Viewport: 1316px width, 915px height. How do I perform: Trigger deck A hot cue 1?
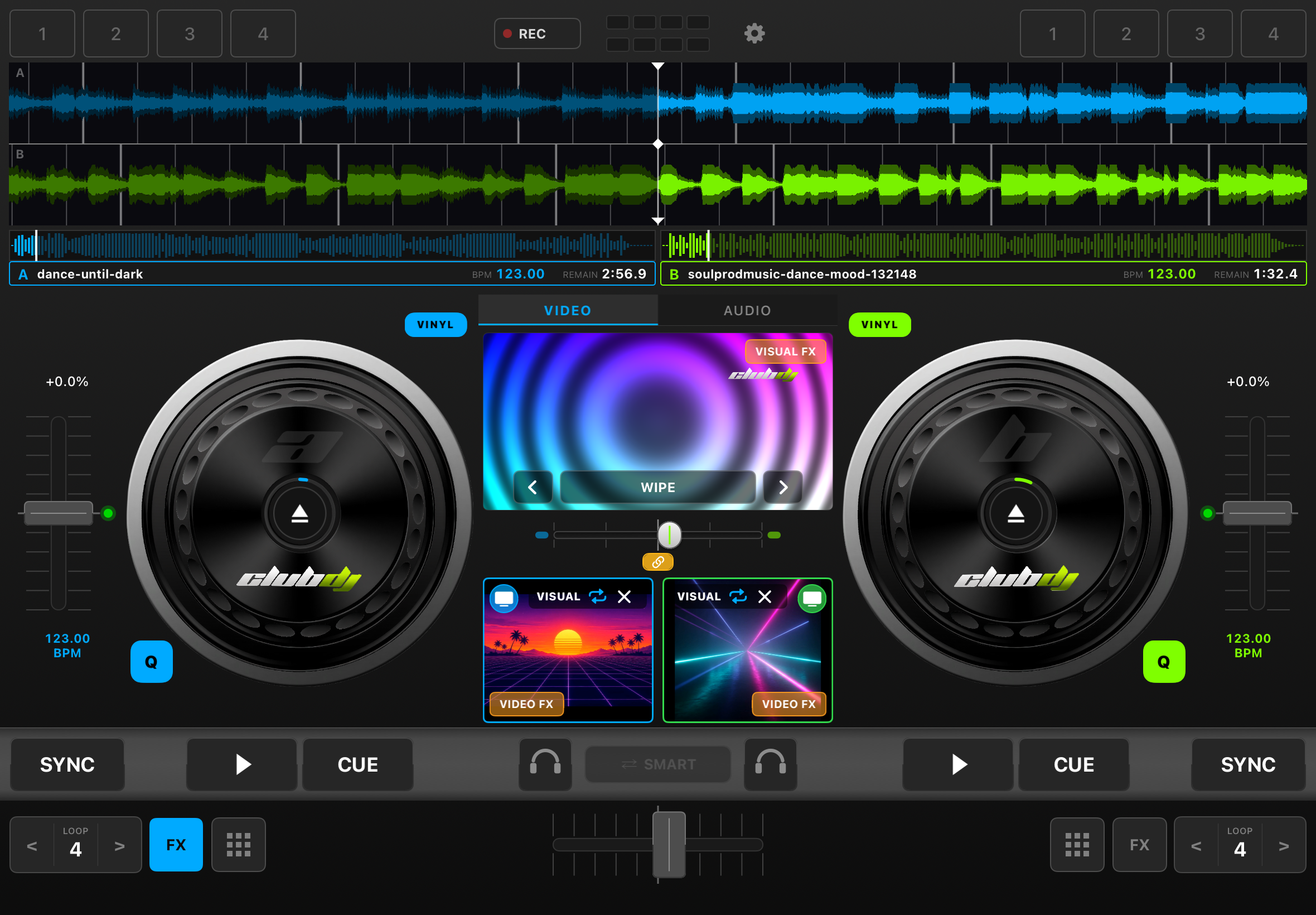click(x=42, y=33)
